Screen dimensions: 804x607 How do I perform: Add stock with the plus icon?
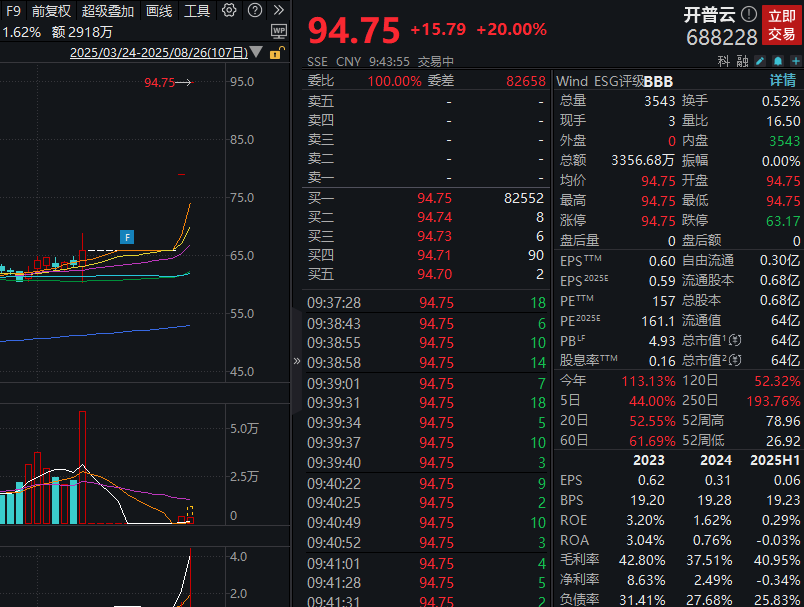(795, 61)
